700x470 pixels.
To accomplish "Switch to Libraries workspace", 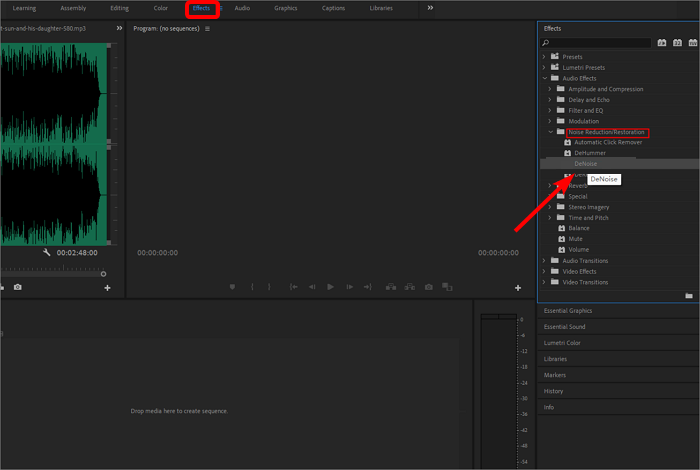I will [381, 8].
